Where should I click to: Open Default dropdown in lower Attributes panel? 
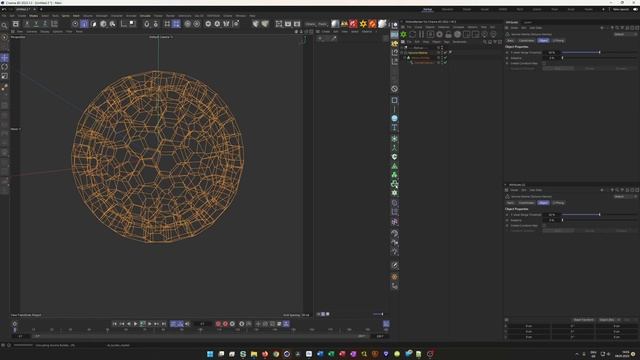click(625, 196)
